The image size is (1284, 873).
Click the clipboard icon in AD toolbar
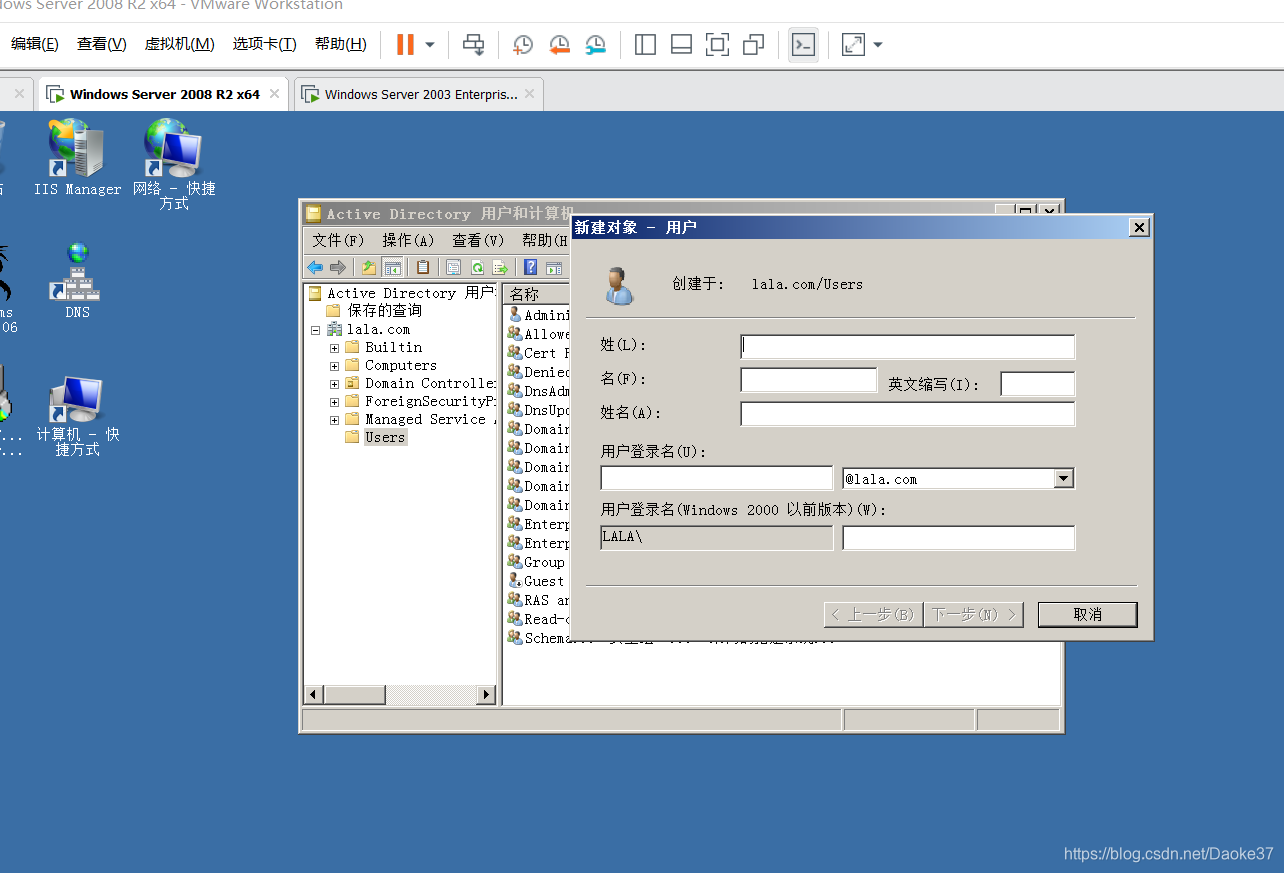423,267
